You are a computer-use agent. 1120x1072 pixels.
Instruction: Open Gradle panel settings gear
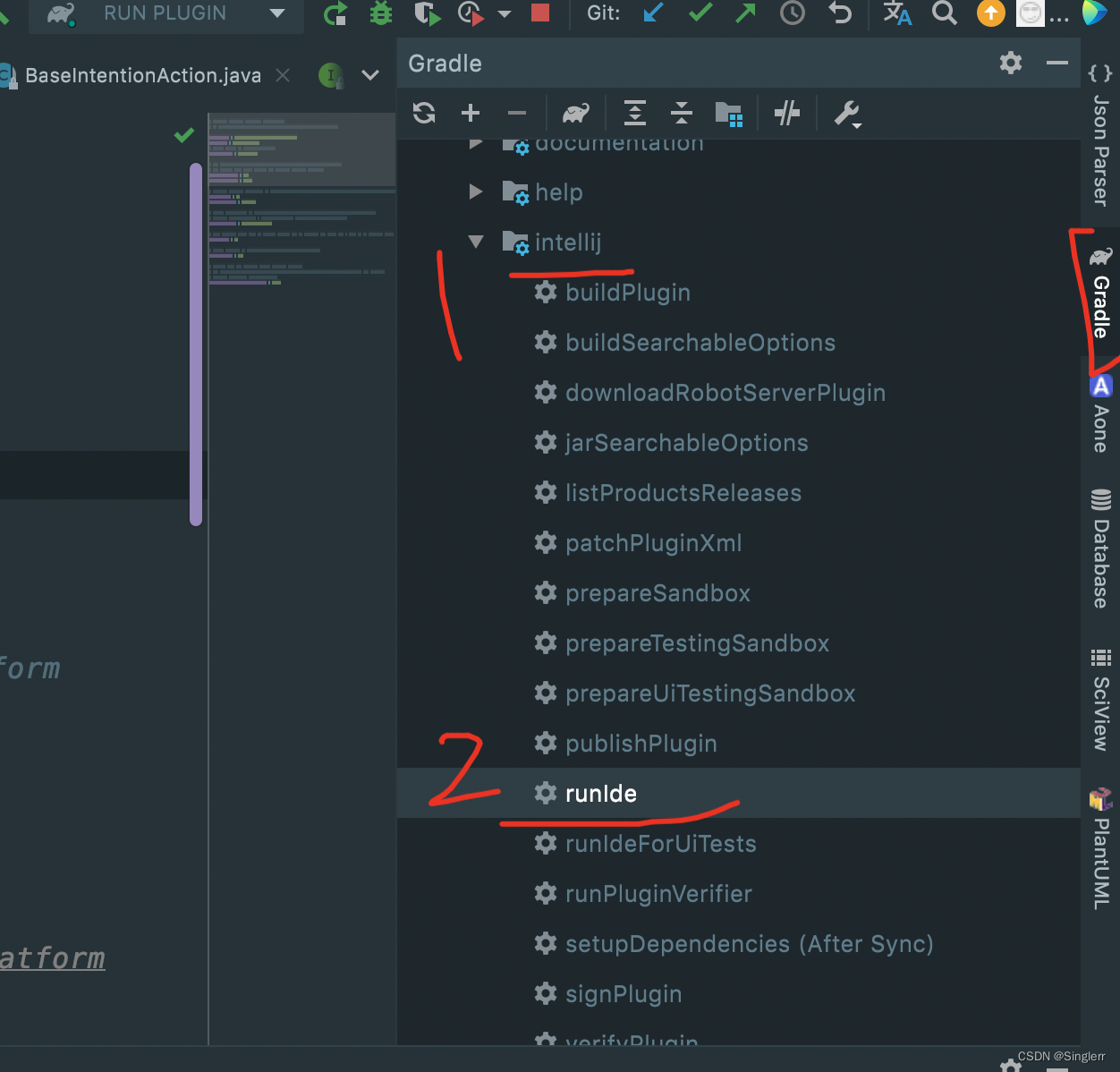(1011, 63)
